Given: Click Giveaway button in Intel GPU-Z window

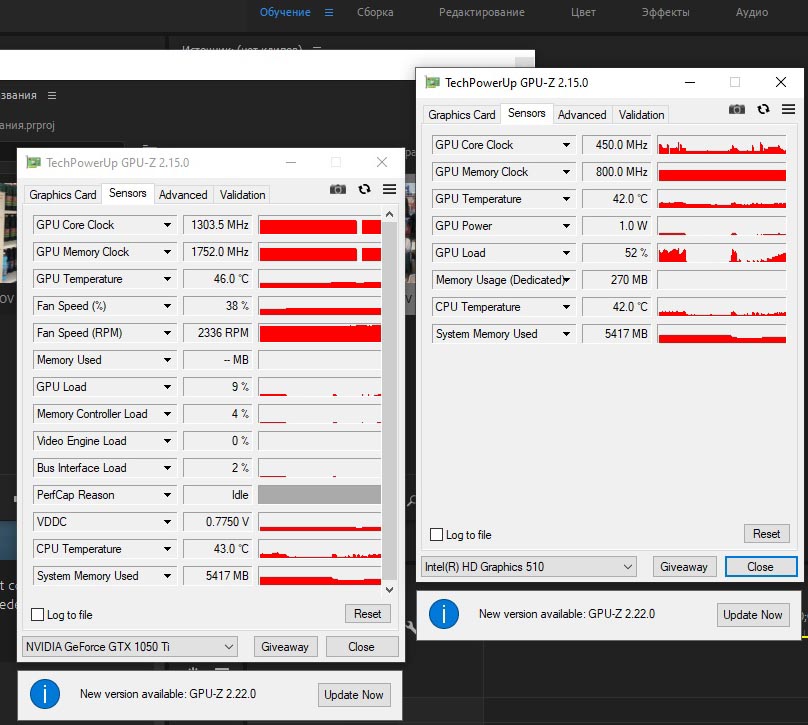Looking at the screenshot, I should 684,567.
